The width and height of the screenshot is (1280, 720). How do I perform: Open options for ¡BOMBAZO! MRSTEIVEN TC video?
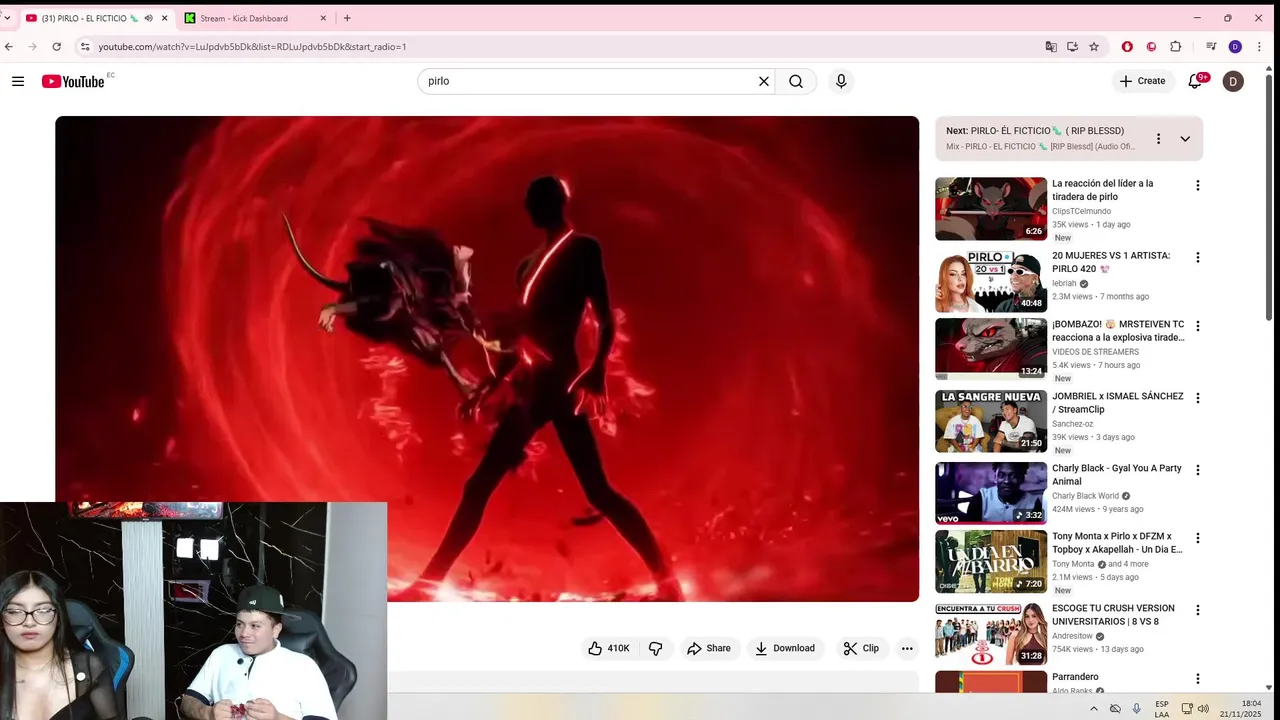click(x=1197, y=325)
